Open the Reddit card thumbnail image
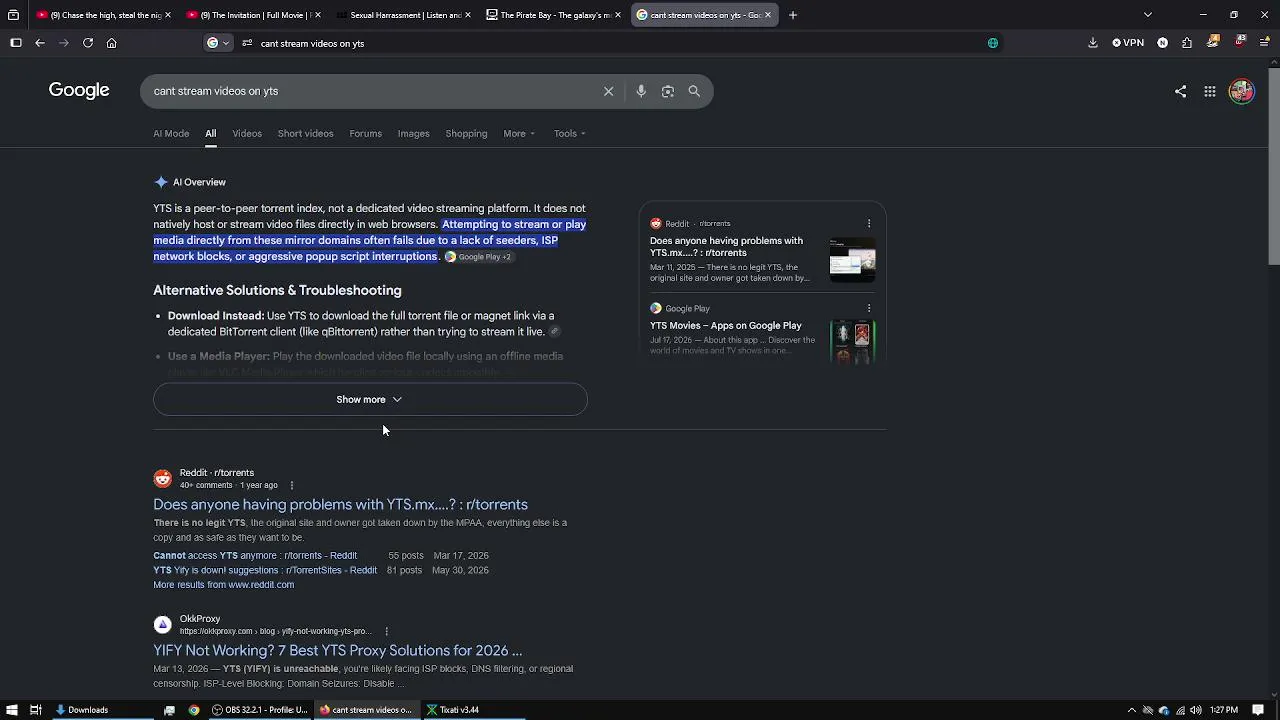Viewport: 1280px width, 720px height. 852,260
